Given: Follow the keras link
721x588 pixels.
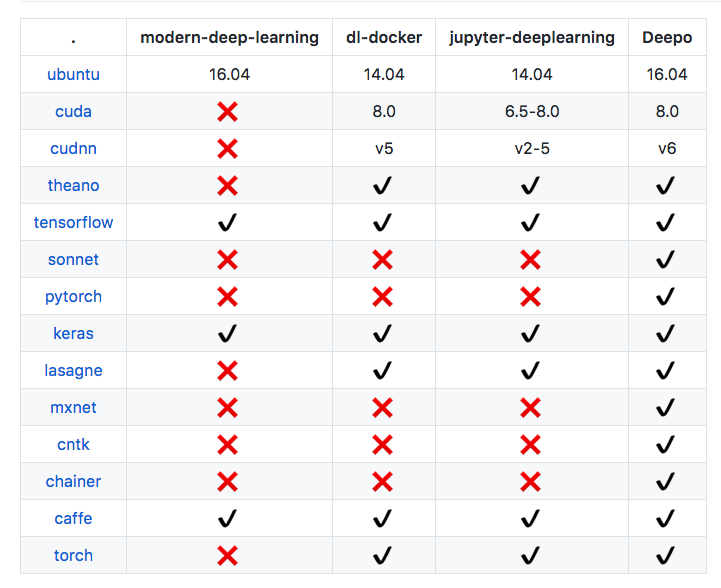Looking at the screenshot, I should pos(73,334).
